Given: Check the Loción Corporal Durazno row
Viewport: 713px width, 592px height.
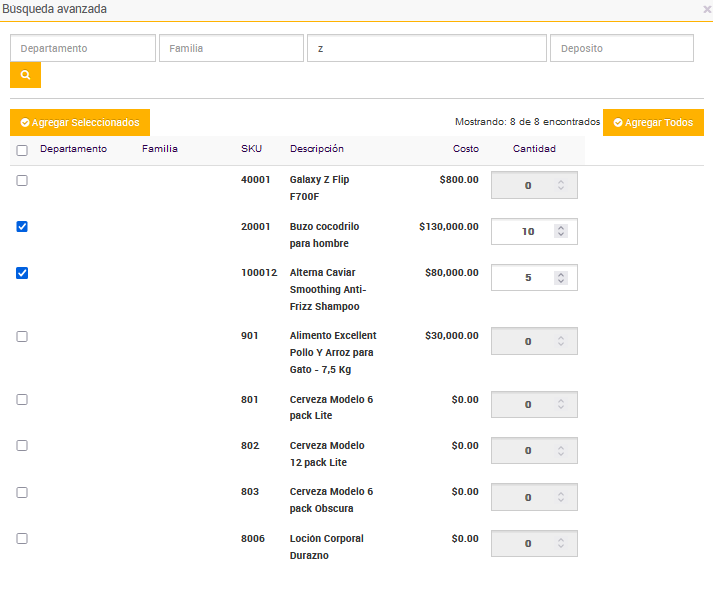Looking at the screenshot, I should pyautogui.click(x=22, y=539).
